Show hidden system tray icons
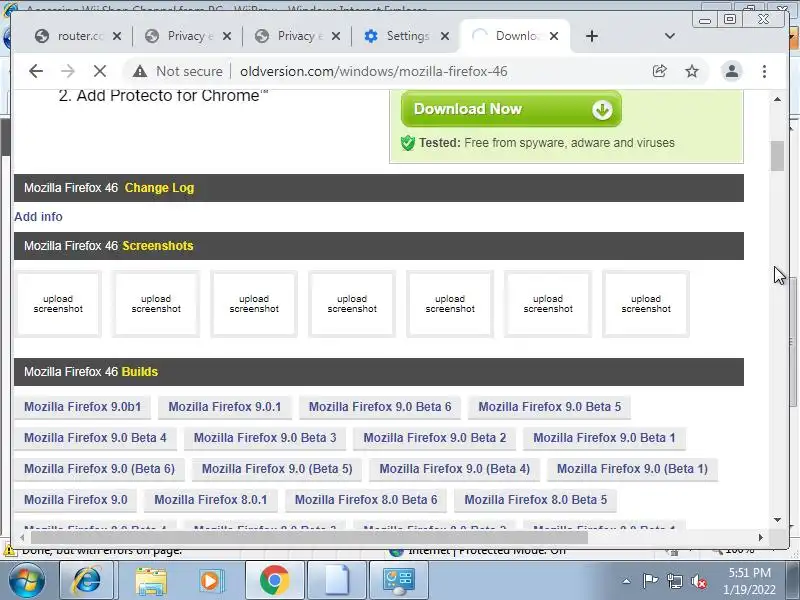 pyautogui.click(x=627, y=581)
